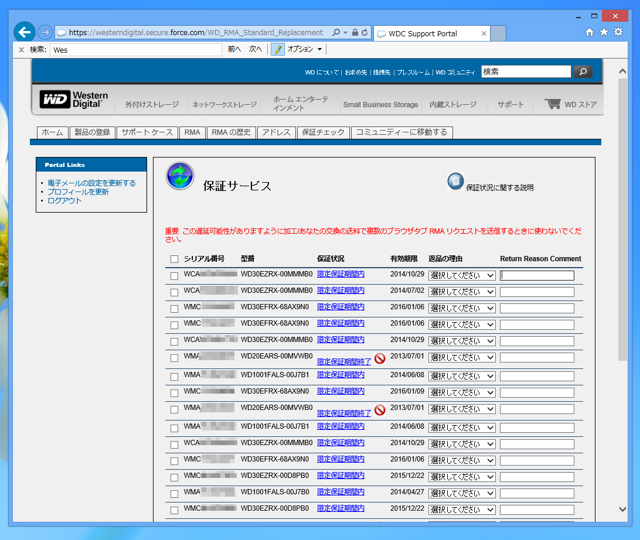Check the first WD30EZRX-00D8PB0 row checkbox

tap(174, 478)
